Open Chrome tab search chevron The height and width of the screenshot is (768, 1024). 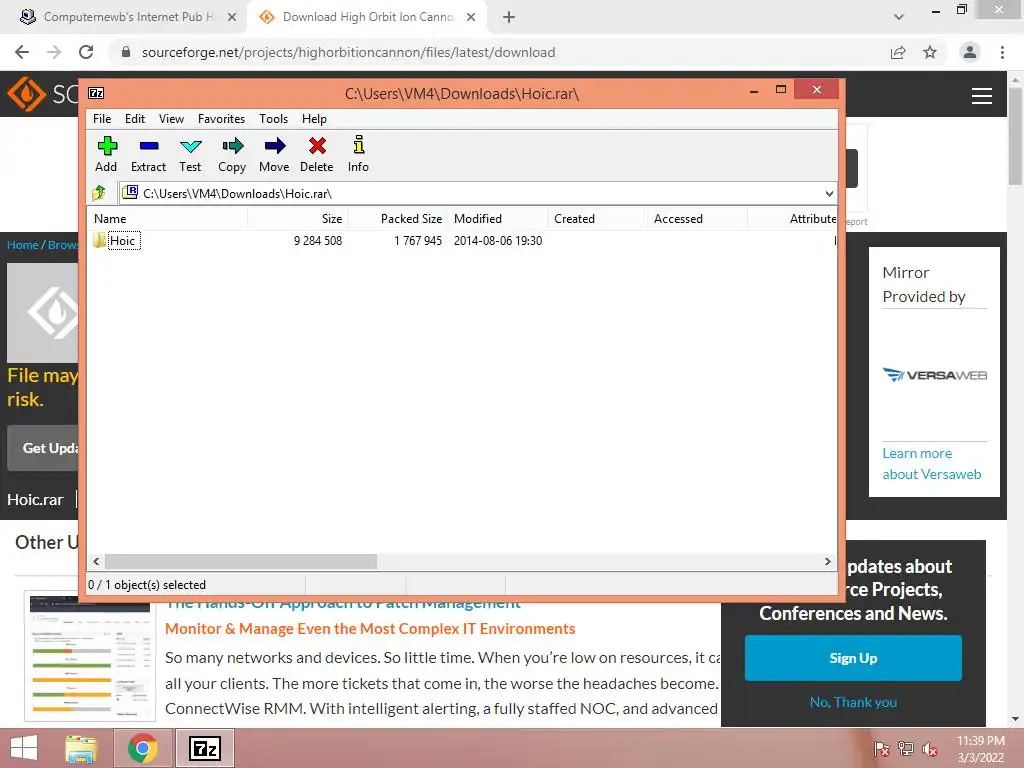click(899, 17)
